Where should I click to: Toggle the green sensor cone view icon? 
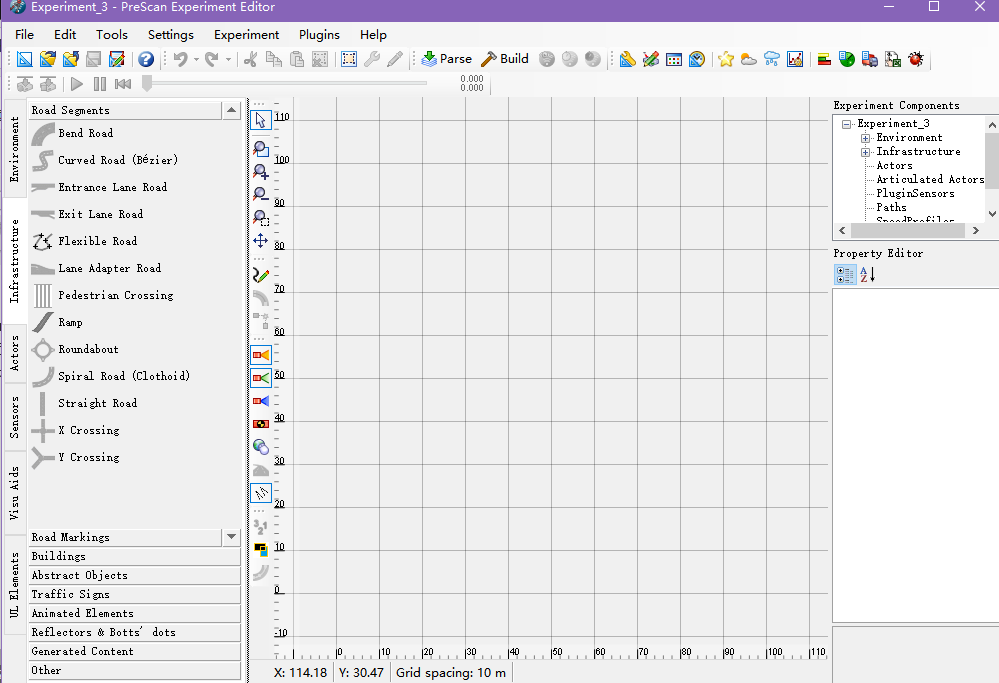(261, 378)
